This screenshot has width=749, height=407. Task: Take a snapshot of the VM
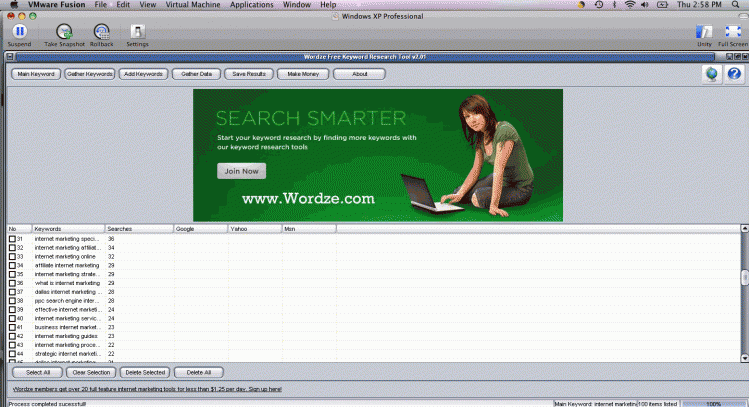[x=64, y=32]
